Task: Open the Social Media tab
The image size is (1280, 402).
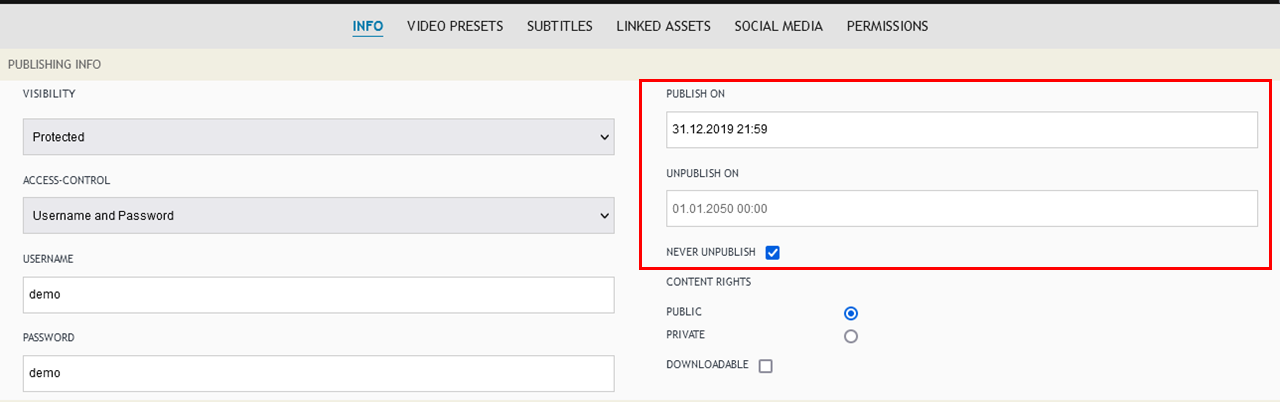Action: [x=778, y=26]
